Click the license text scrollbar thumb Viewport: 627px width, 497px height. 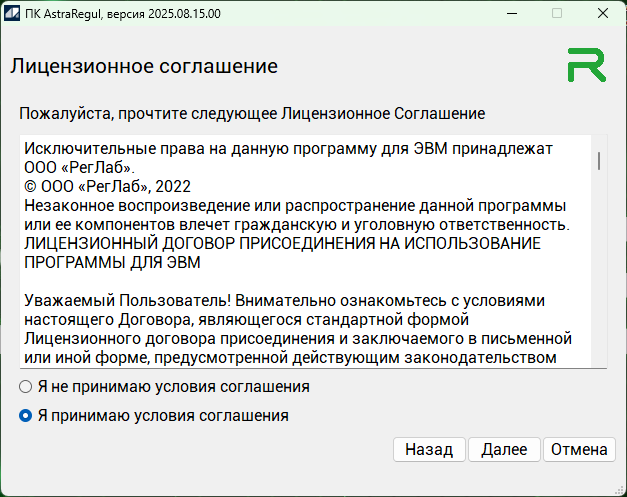(598, 161)
